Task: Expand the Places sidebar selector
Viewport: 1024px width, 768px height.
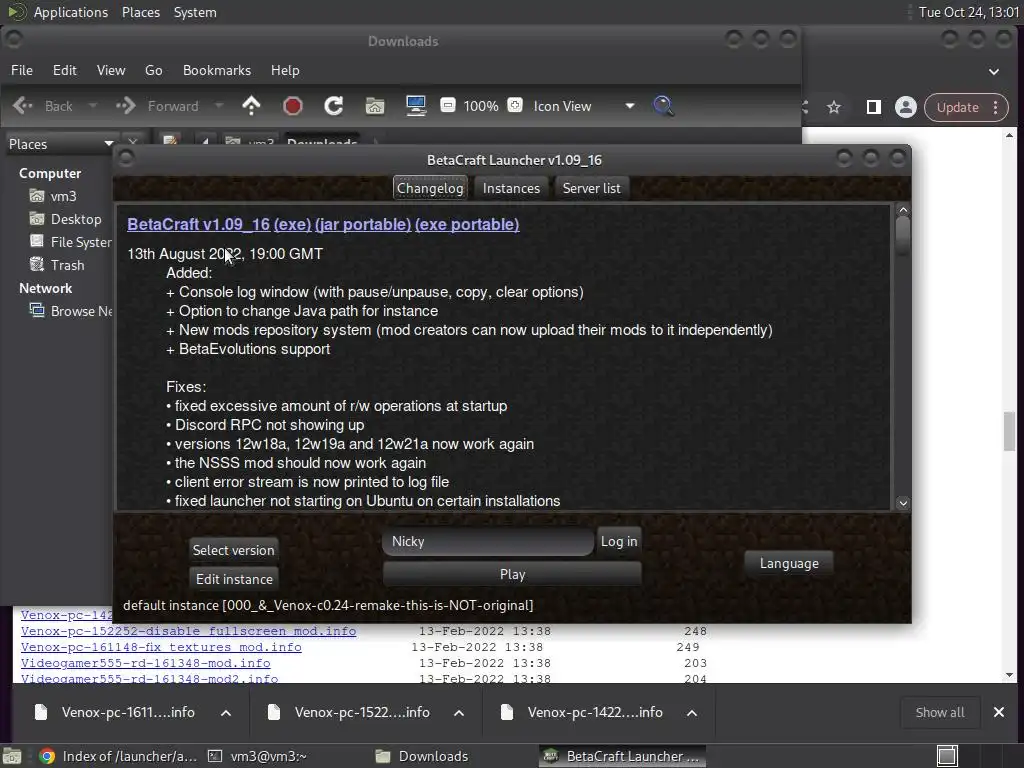Action: (60, 144)
